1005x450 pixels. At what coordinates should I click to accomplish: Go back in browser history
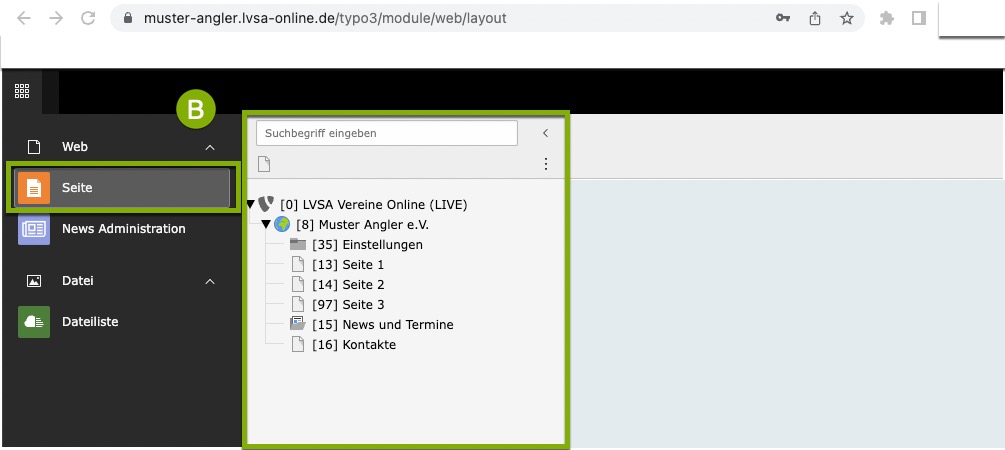24,19
